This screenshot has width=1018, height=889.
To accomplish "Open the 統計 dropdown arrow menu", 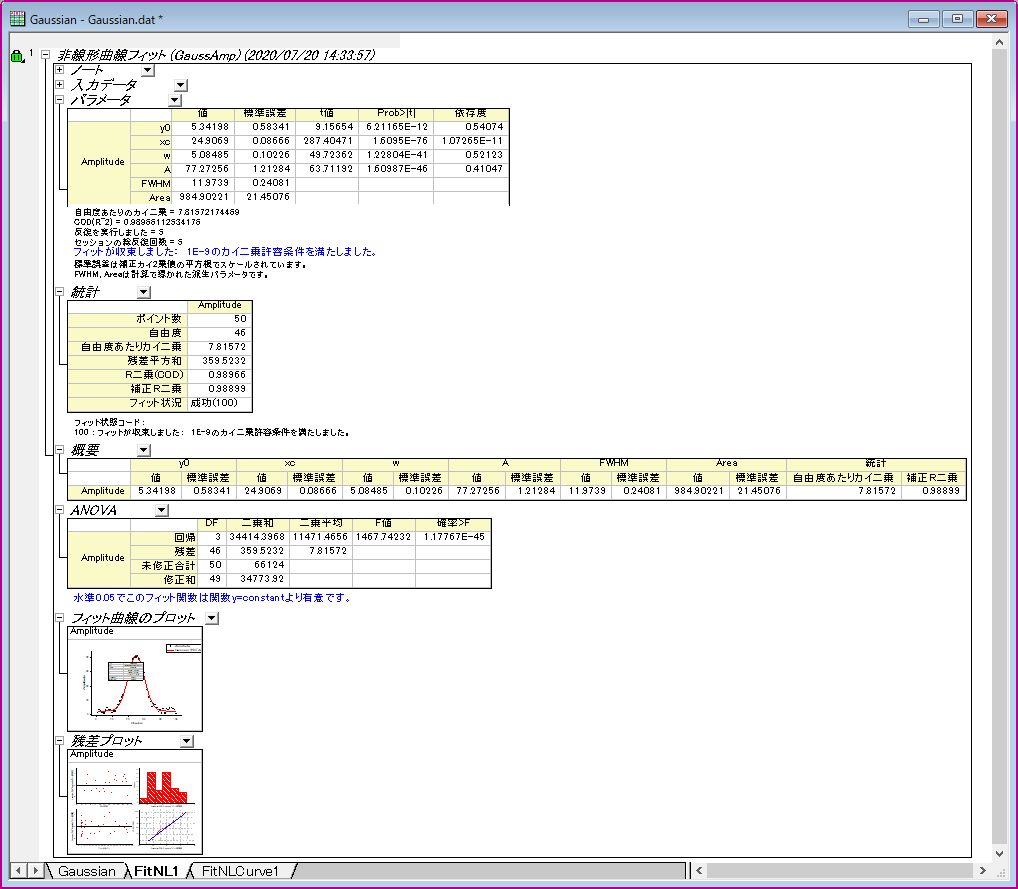I will point(144,292).
